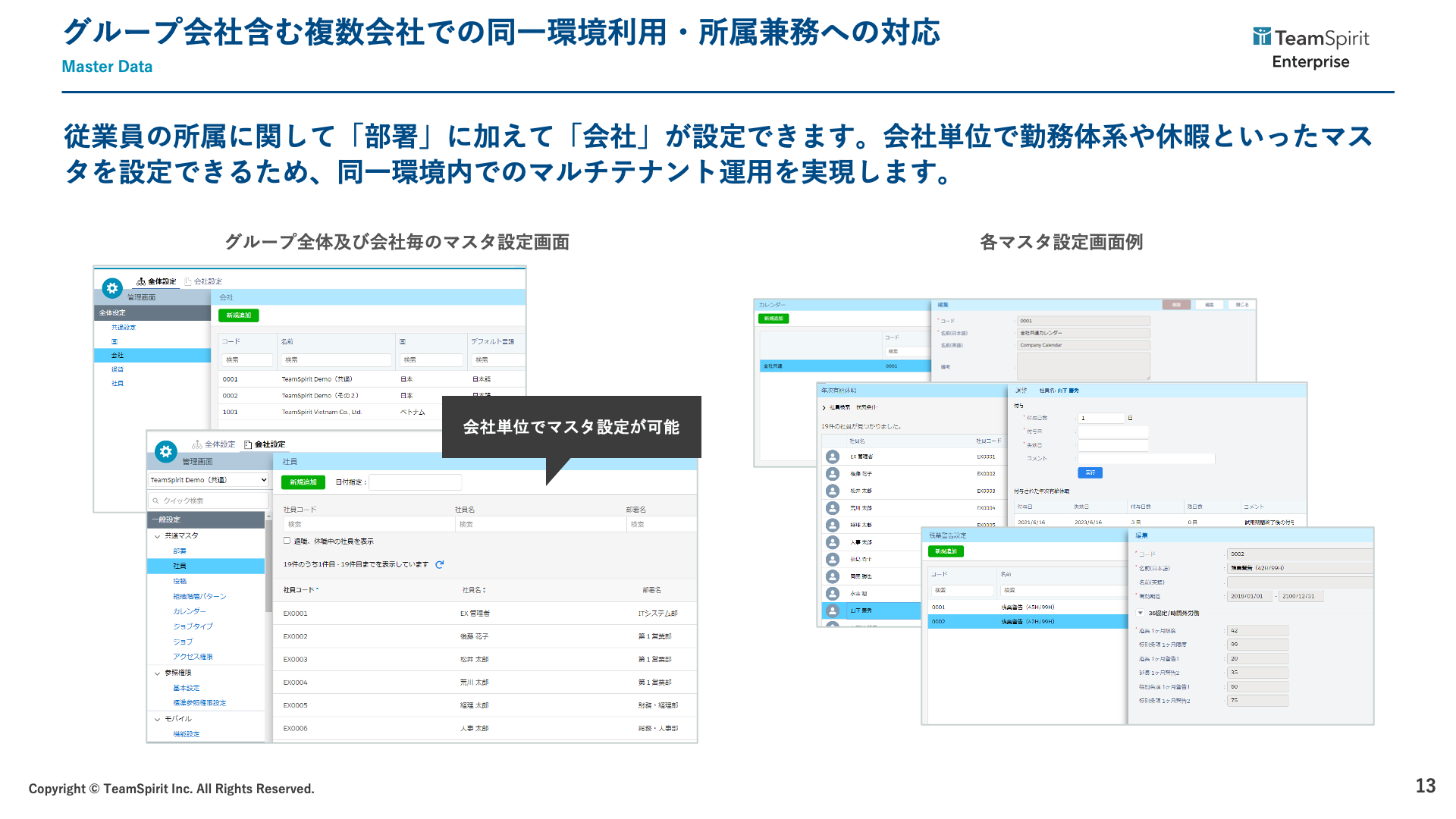
Task: Open カレンダー link in sidebar tree
Action: (189, 611)
